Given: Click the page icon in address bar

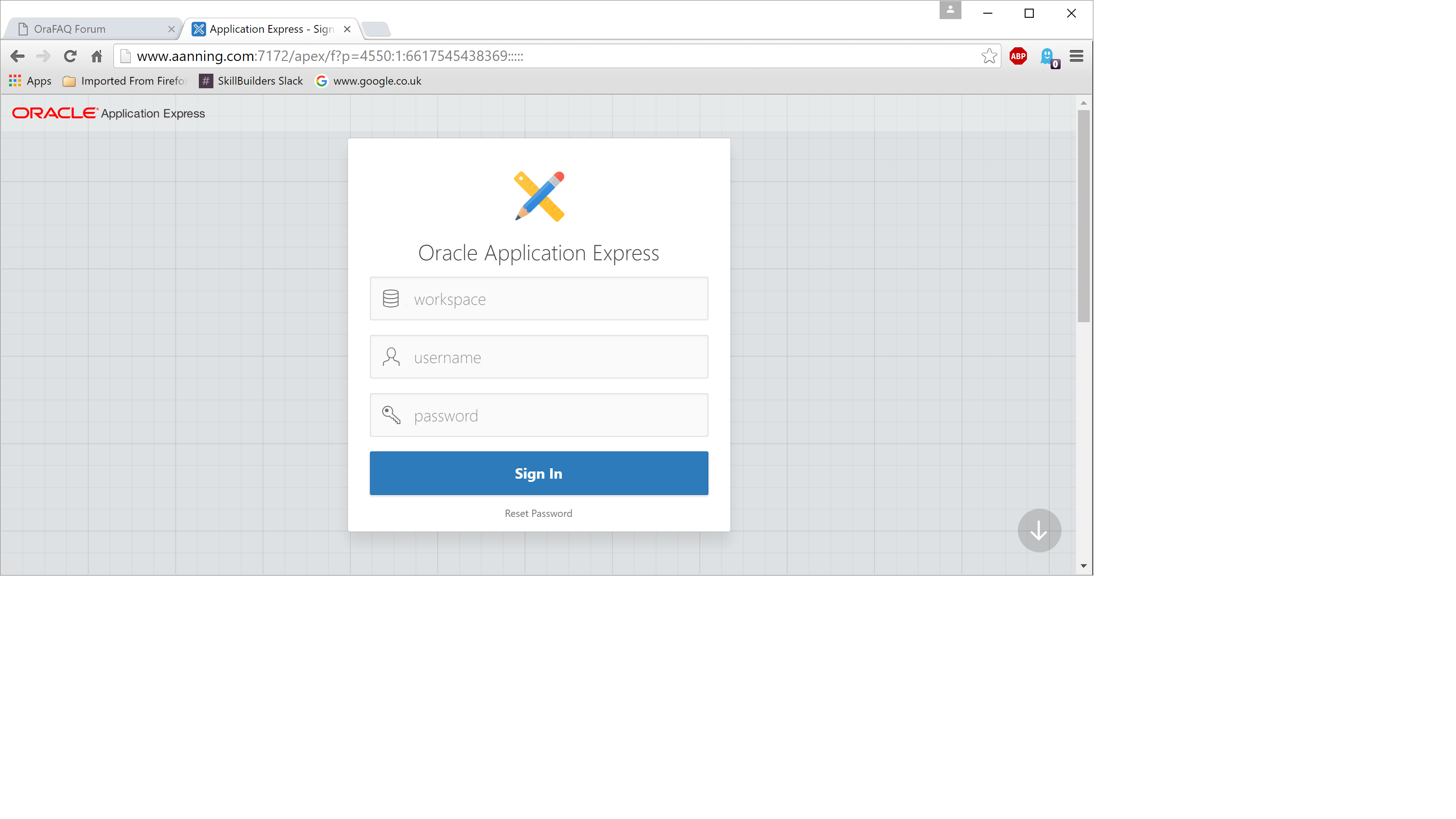Looking at the screenshot, I should click(126, 56).
